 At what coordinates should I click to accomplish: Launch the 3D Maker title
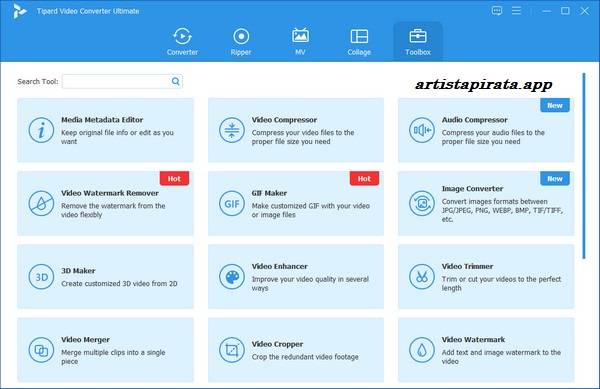point(78,271)
